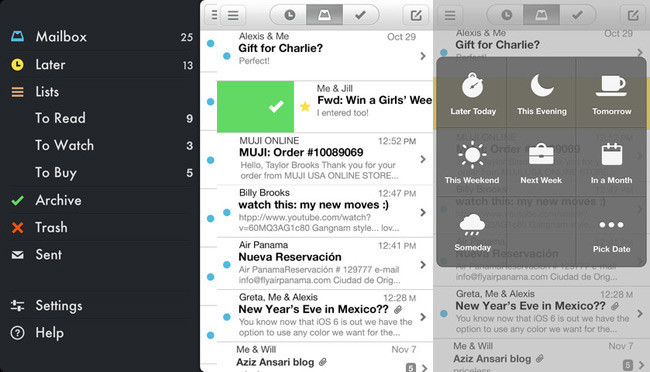Snooze until Tomorrow
The height and width of the screenshot is (372, 650).
(611, 93)
